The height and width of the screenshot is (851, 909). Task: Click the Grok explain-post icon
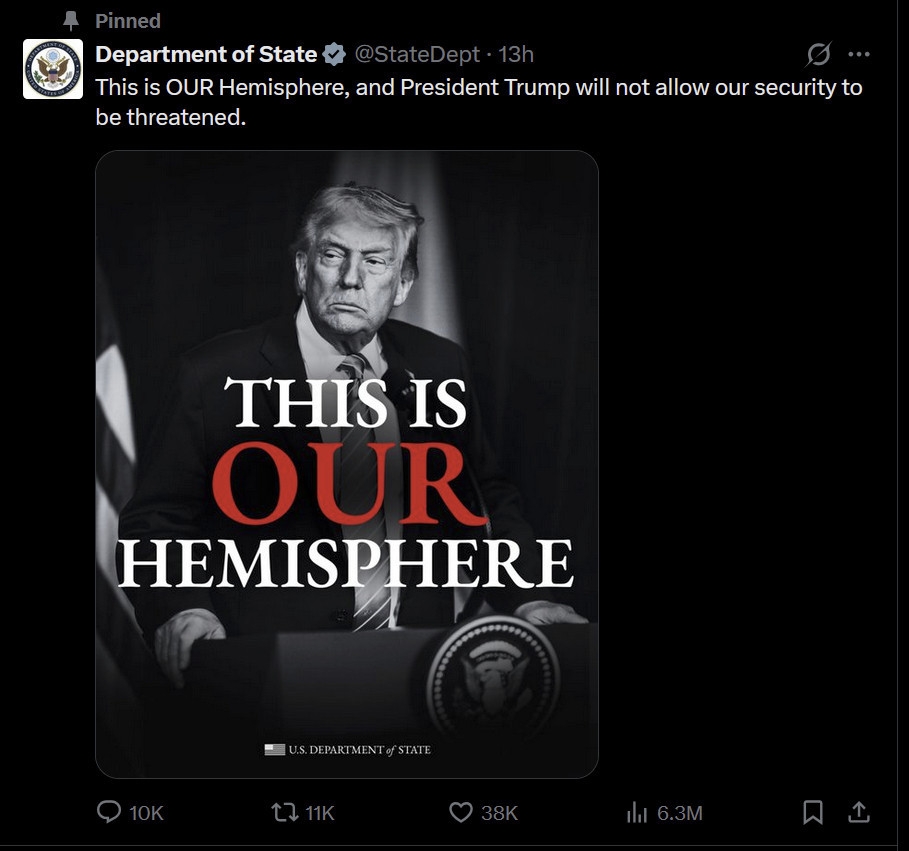[818, 54]
